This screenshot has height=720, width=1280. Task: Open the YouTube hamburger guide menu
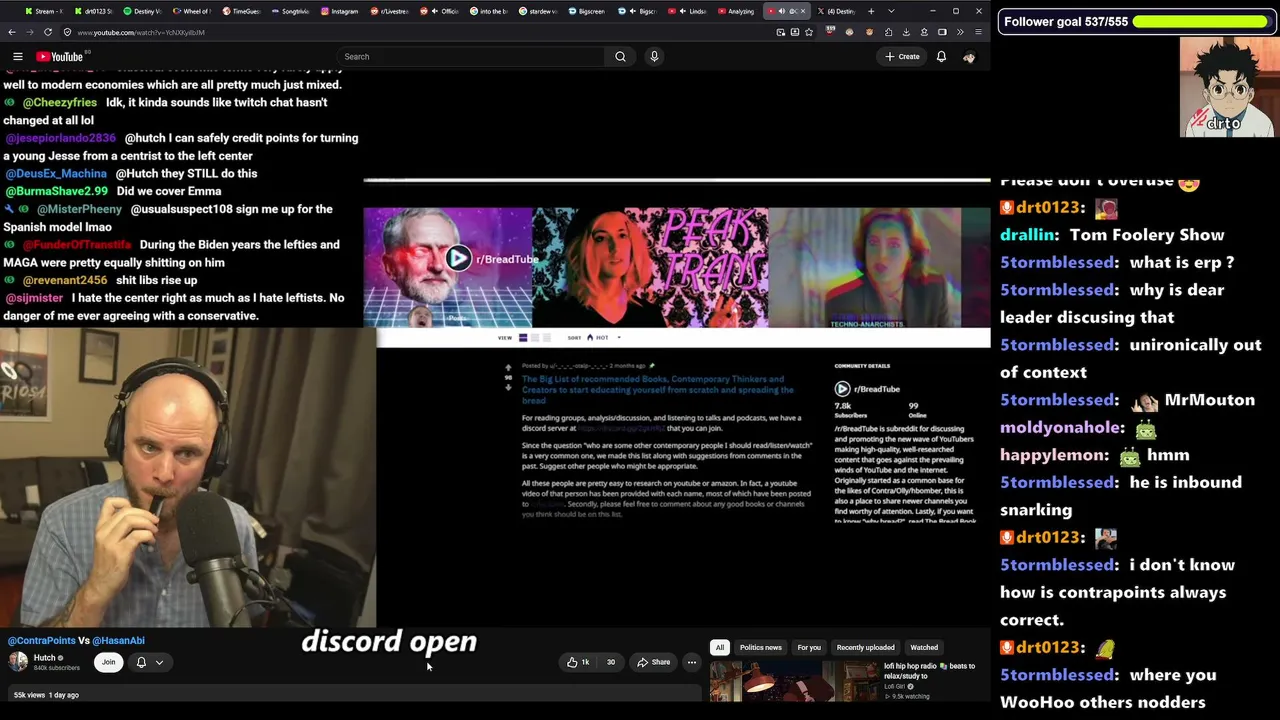click(x=18, y=57)
